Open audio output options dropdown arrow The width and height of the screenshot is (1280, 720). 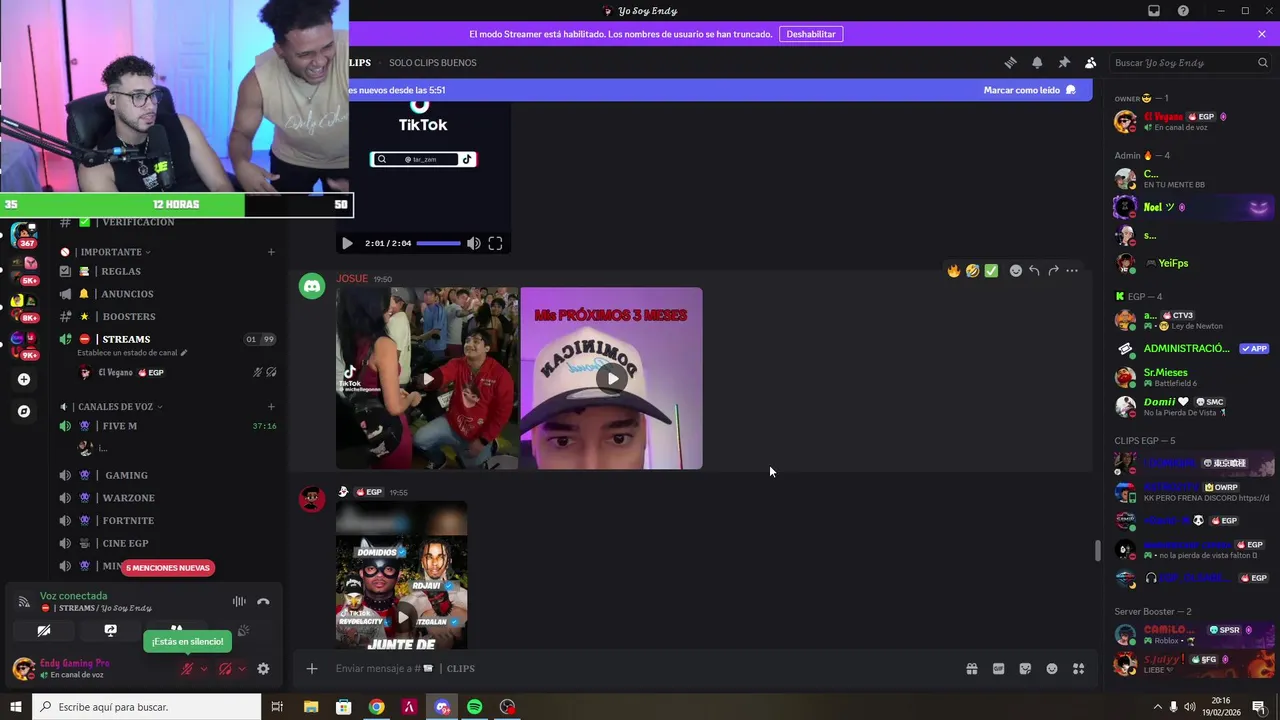(242, 669)
